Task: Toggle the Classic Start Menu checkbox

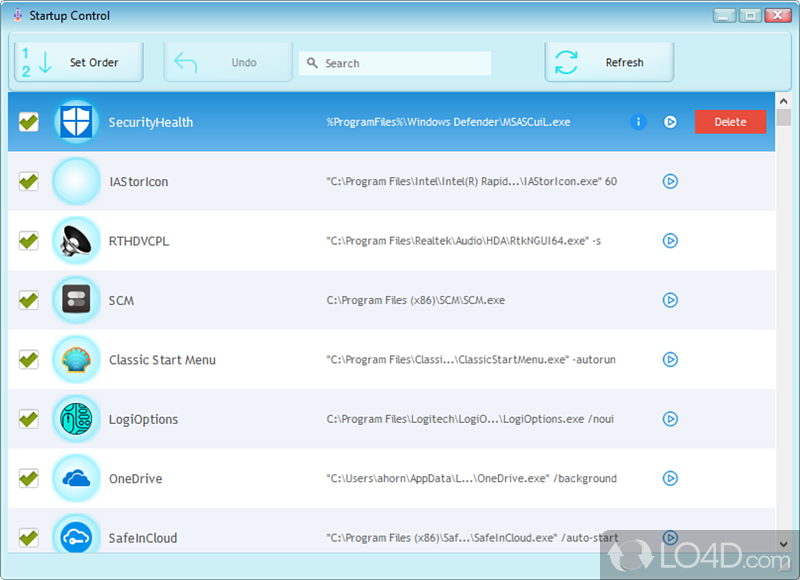Action: coord(29,360)
